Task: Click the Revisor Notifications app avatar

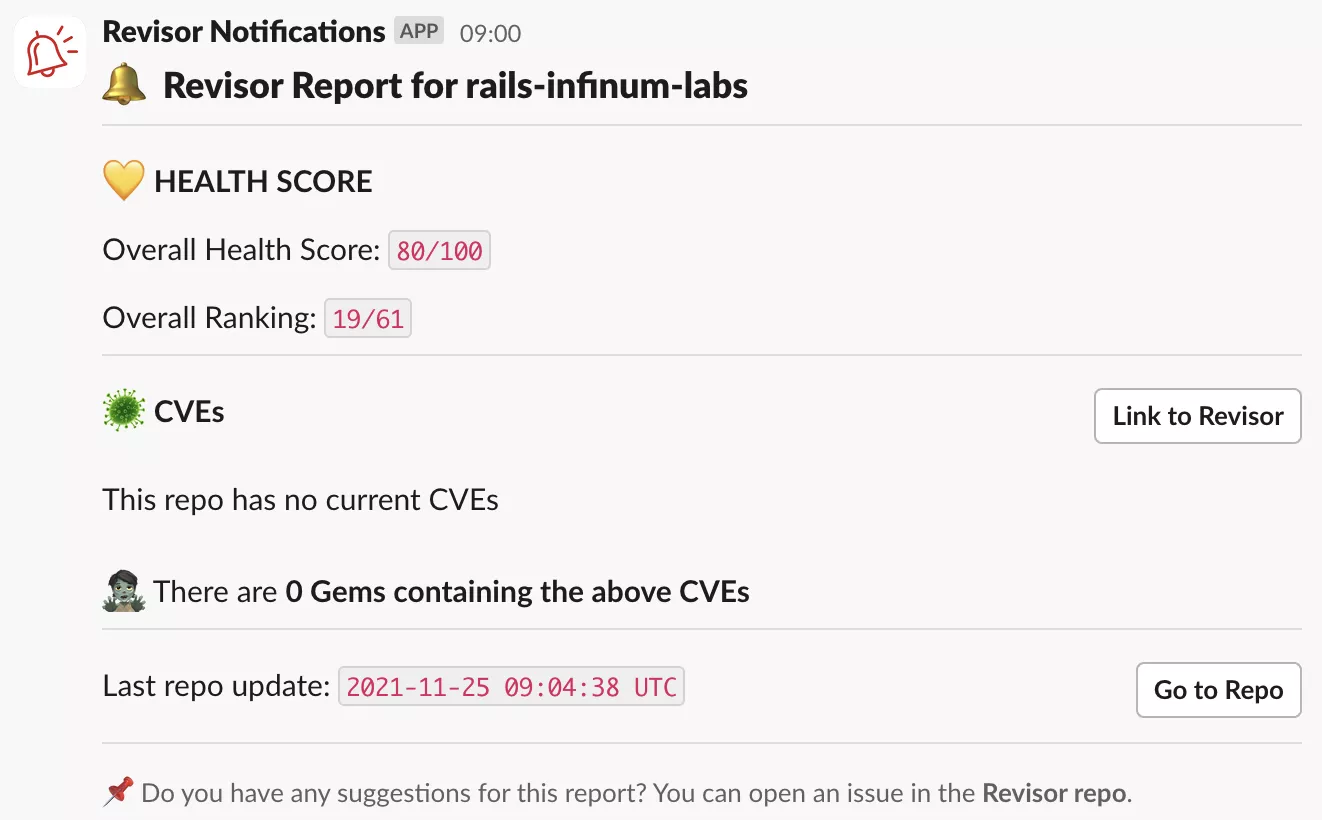Action: click(49, 51)
